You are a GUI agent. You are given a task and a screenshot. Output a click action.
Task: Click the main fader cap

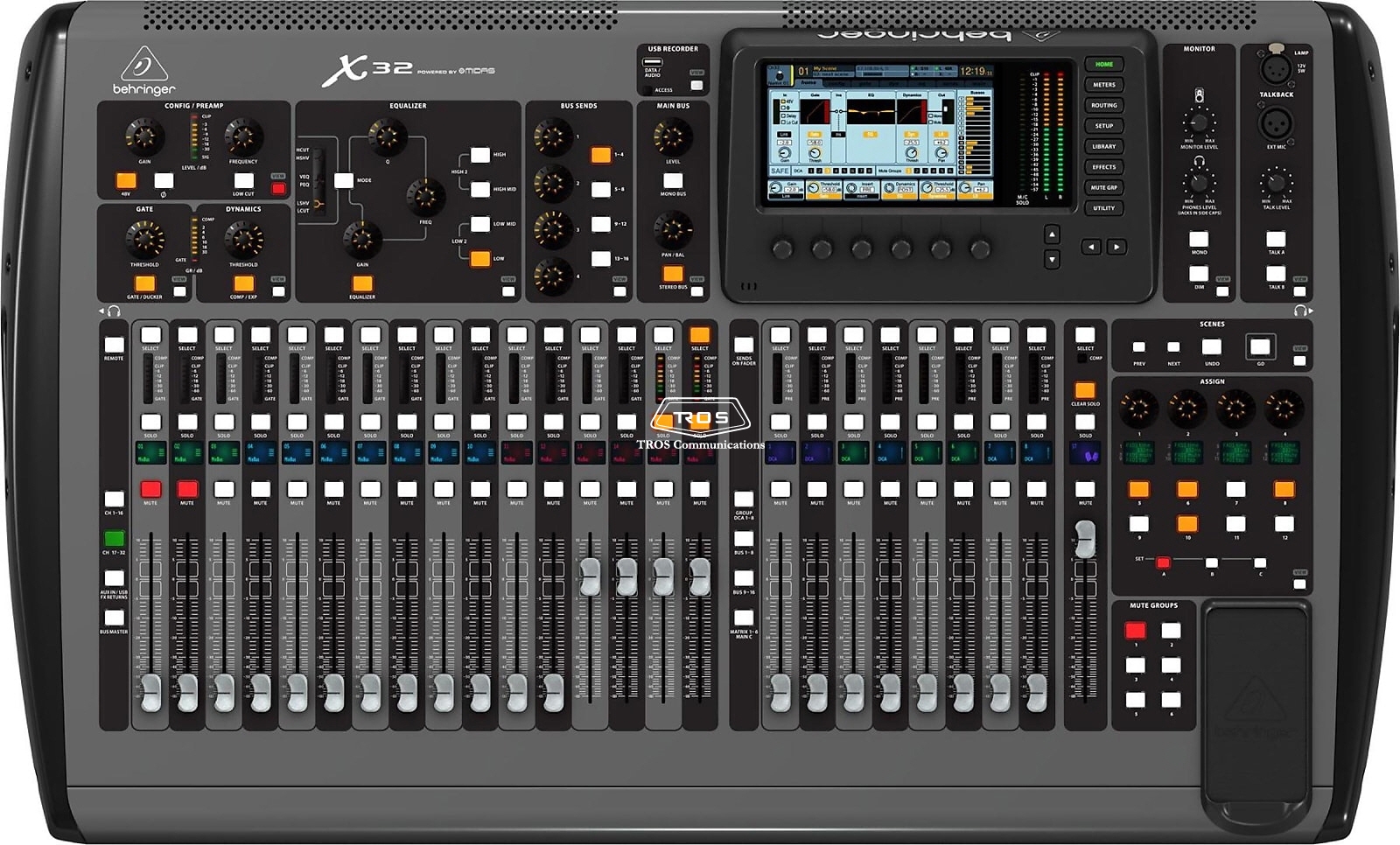point(1085,539)
